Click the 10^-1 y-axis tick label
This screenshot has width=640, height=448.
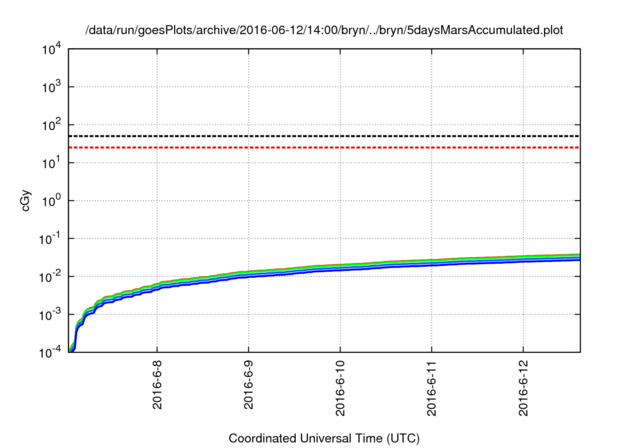click(50, 239)
